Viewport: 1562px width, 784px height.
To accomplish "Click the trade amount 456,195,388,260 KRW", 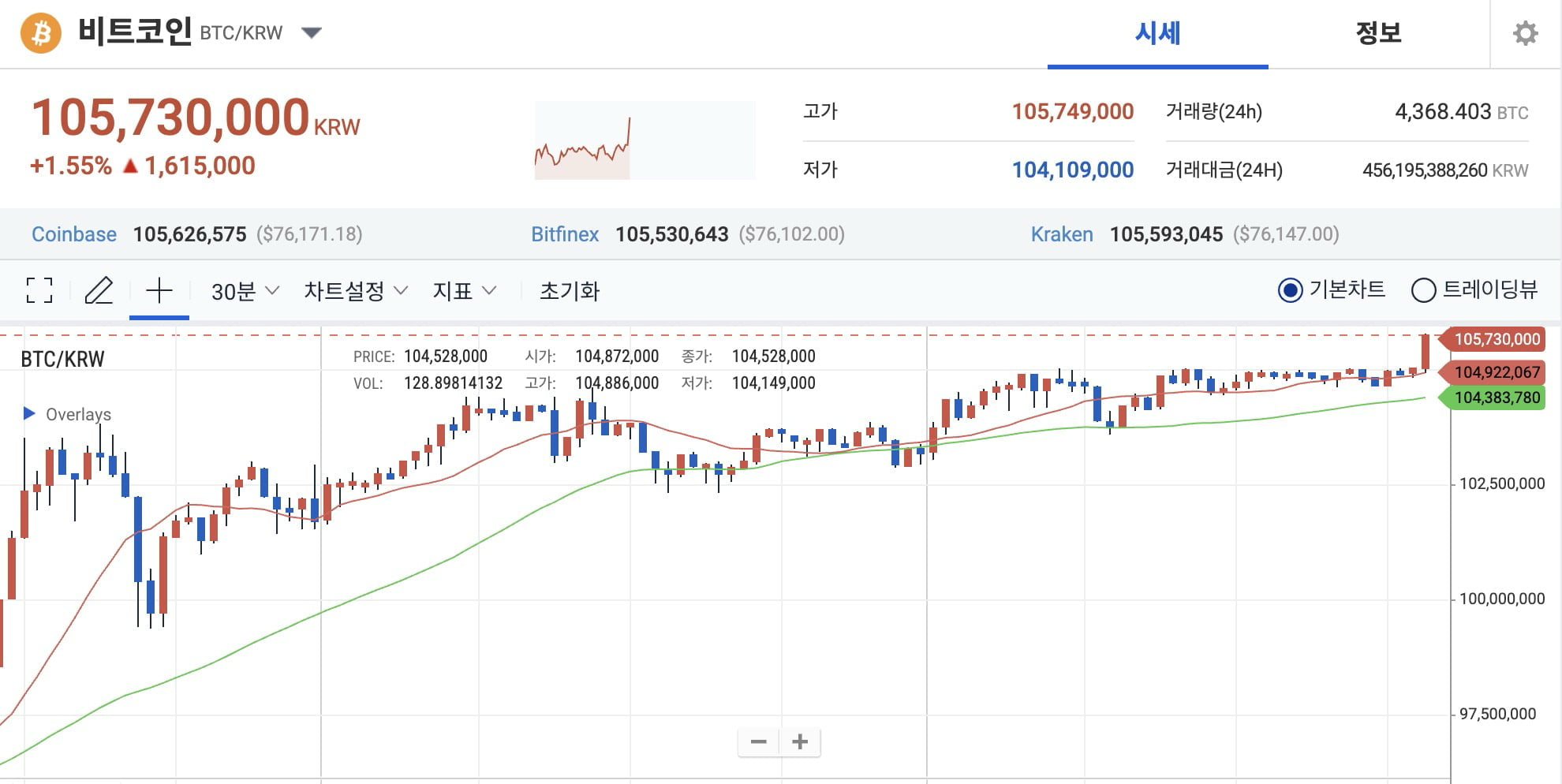I will [x=1445, y=170].
